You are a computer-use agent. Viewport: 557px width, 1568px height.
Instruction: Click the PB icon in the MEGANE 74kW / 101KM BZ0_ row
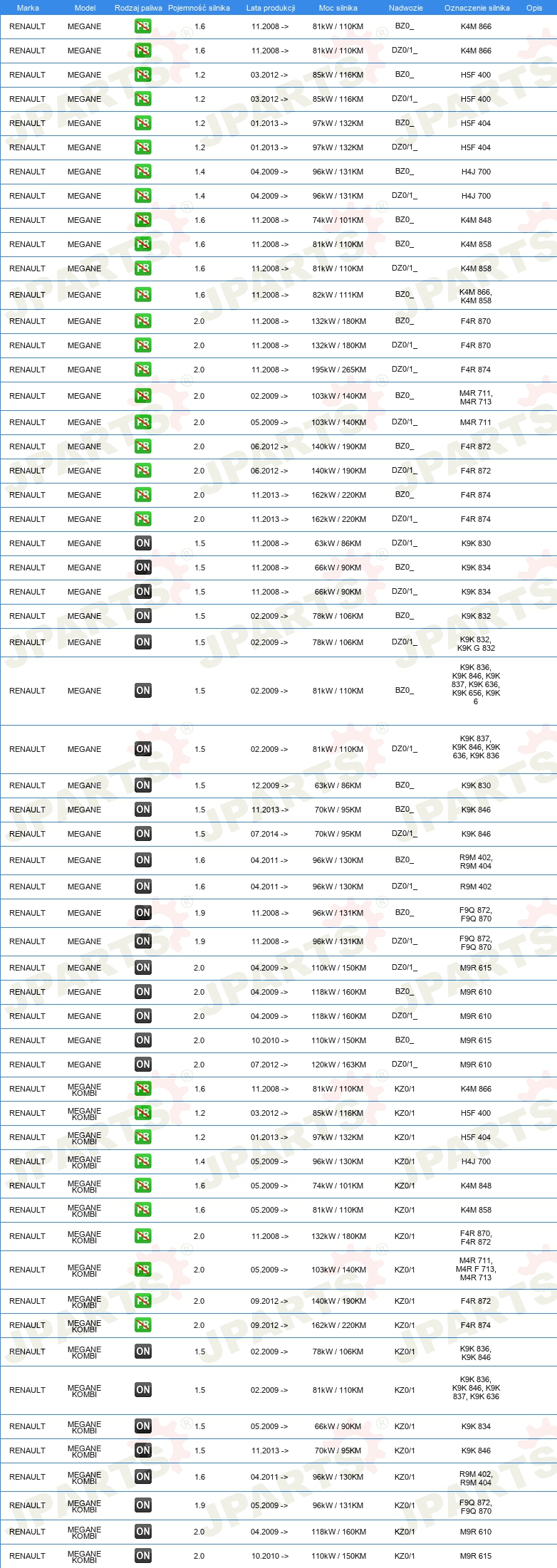142,220
